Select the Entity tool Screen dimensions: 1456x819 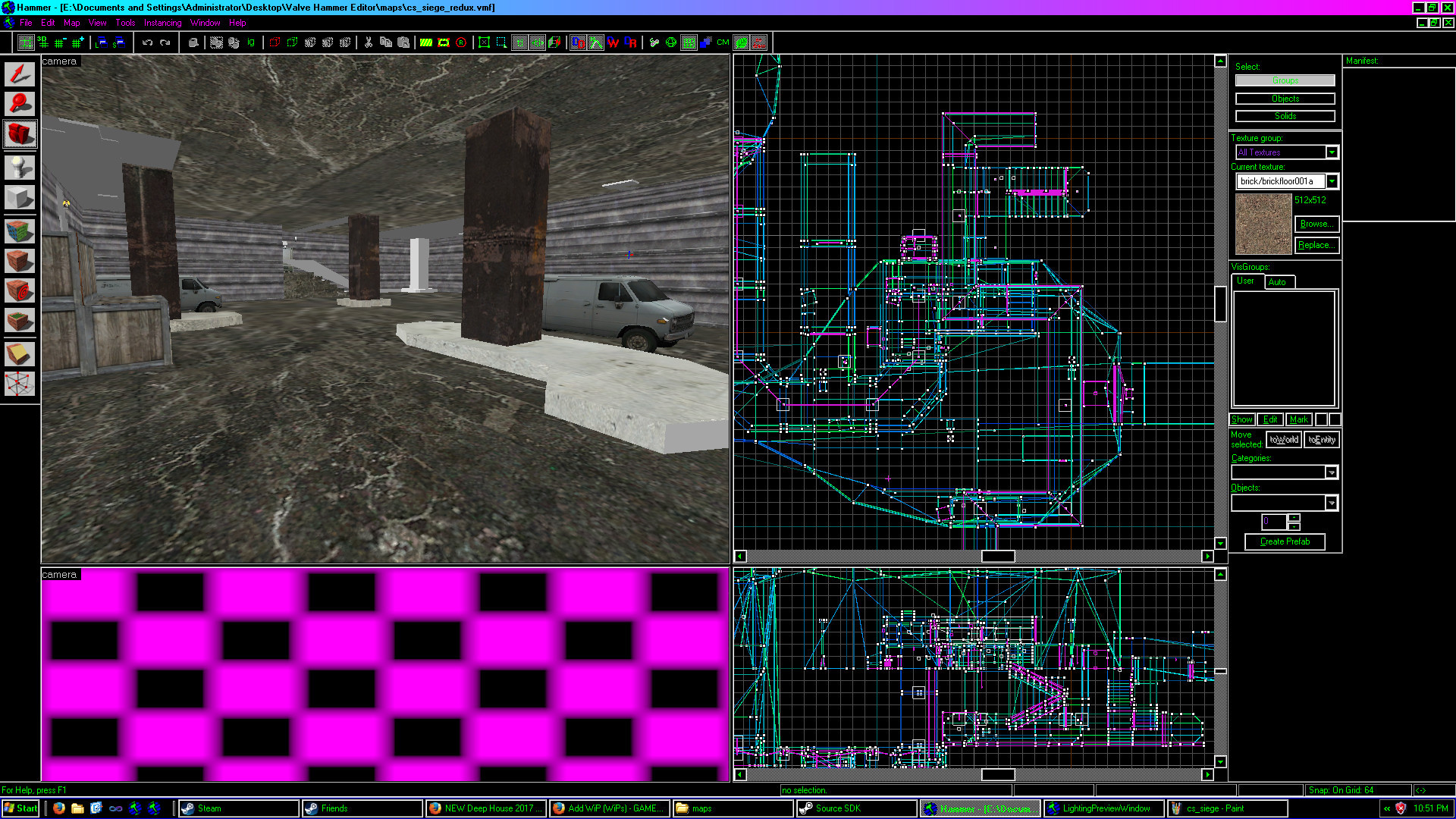pos(20,168)
